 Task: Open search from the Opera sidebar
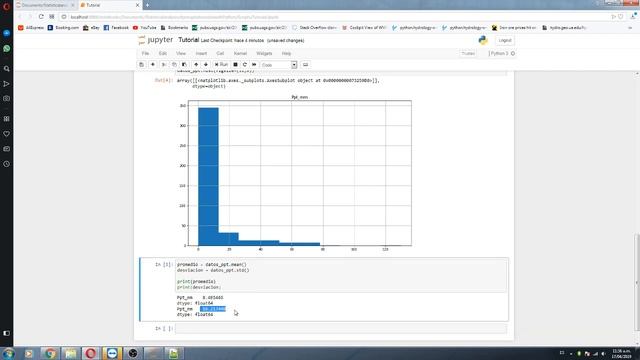click(7, 69)
